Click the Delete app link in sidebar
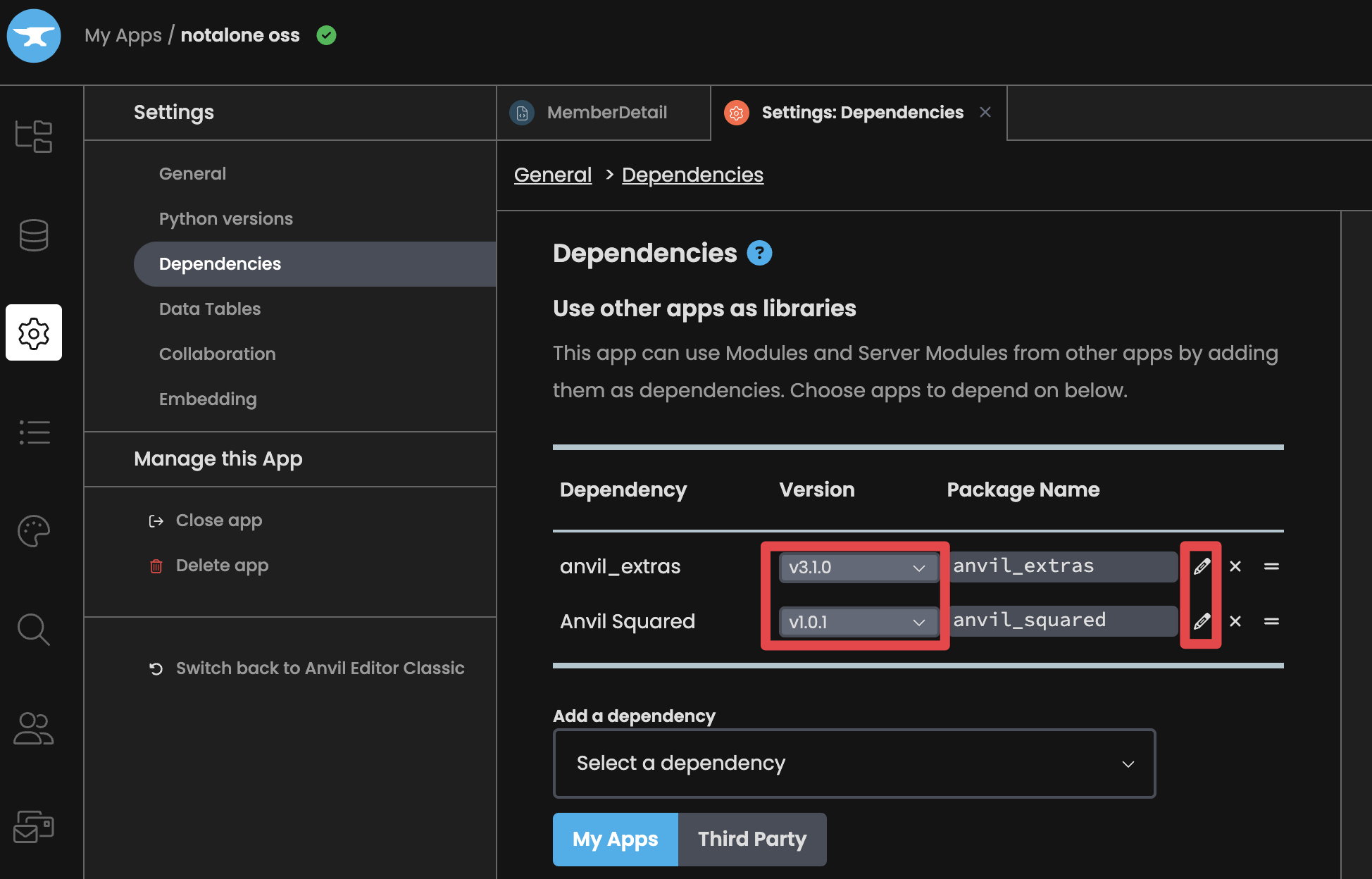Viewport: 1372px width, 879px height. 221,565
